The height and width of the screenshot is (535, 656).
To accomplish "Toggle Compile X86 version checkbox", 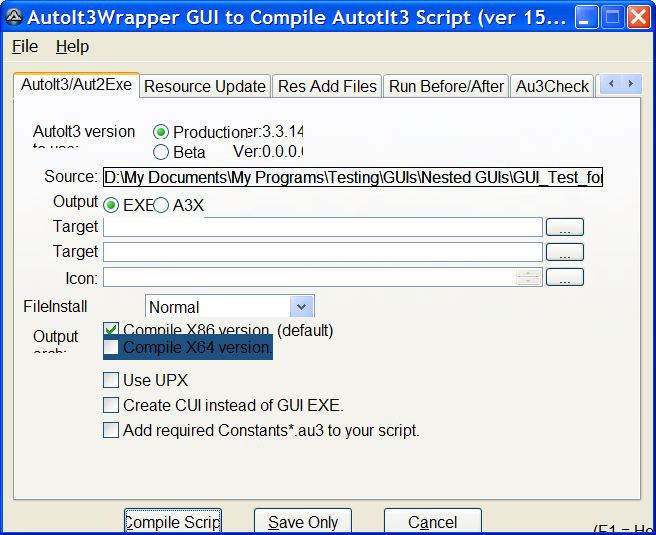I will [111, 329].
